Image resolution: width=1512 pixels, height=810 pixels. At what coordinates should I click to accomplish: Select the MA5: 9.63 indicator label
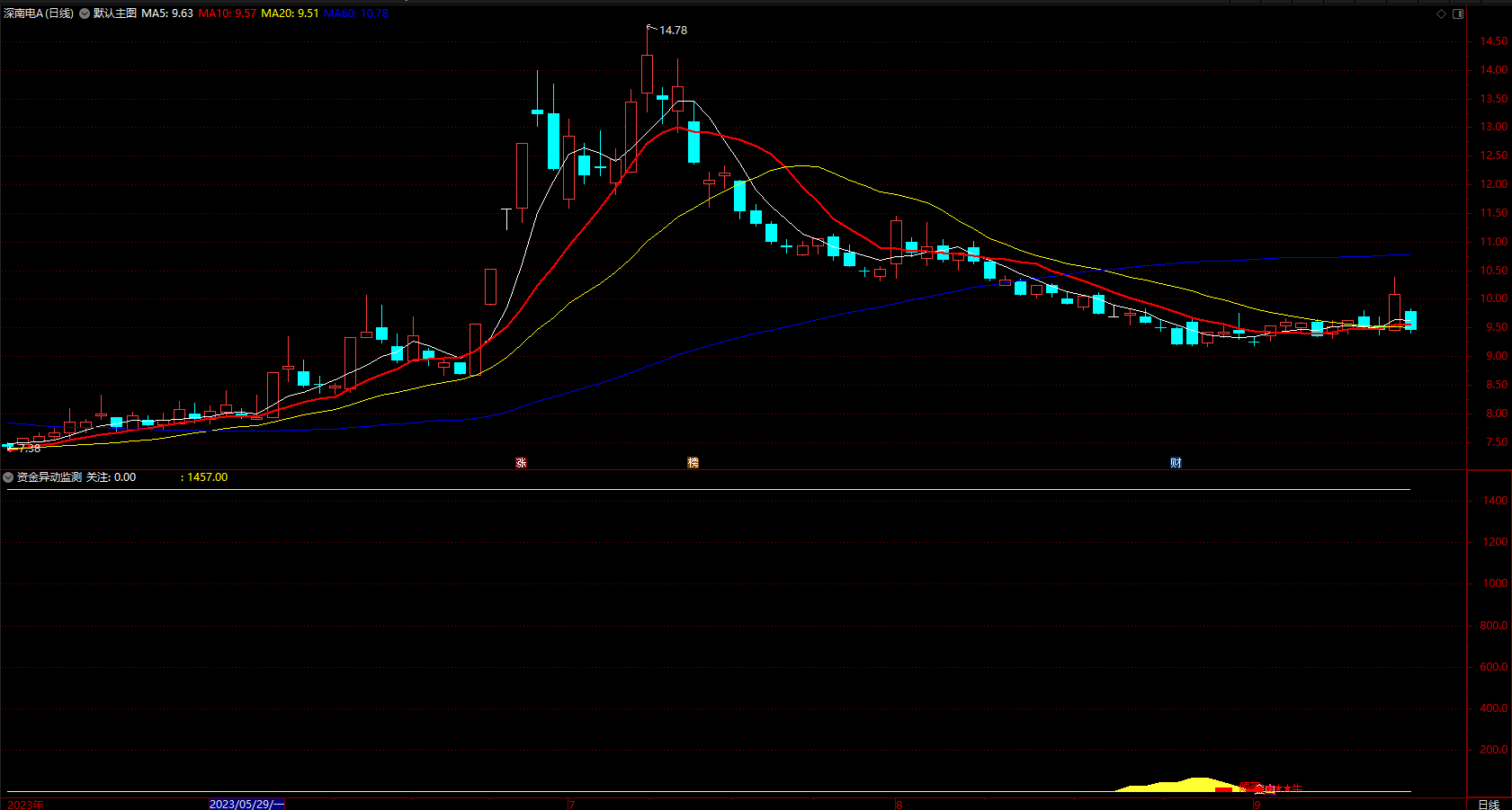pos(167,13)
